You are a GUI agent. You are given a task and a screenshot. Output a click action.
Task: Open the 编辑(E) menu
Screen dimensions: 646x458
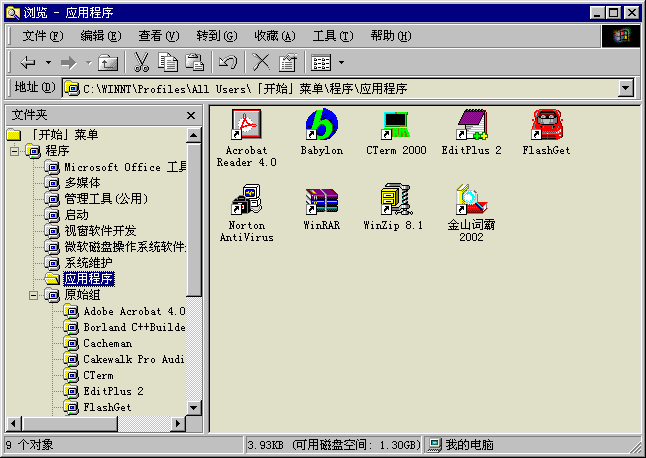pyautogui.click(x=101, y=36)
